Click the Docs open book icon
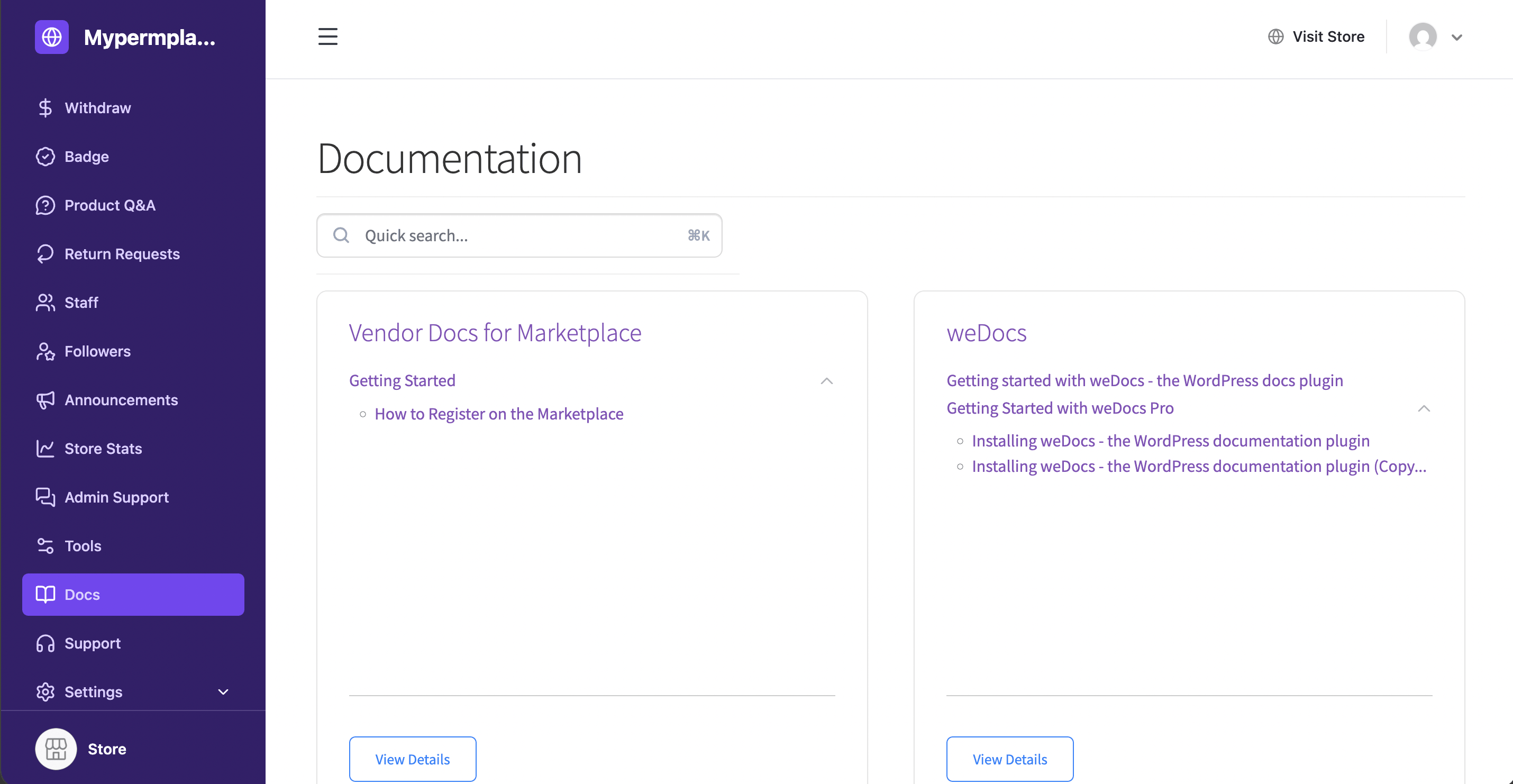1513x784 pixels. pos(45,594)
